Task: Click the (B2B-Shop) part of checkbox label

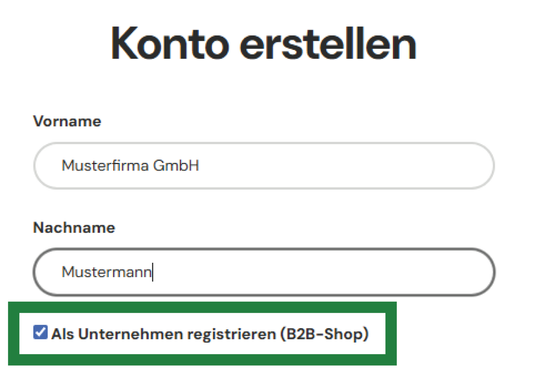Action: pyautogui.click(x=324, y=334)
